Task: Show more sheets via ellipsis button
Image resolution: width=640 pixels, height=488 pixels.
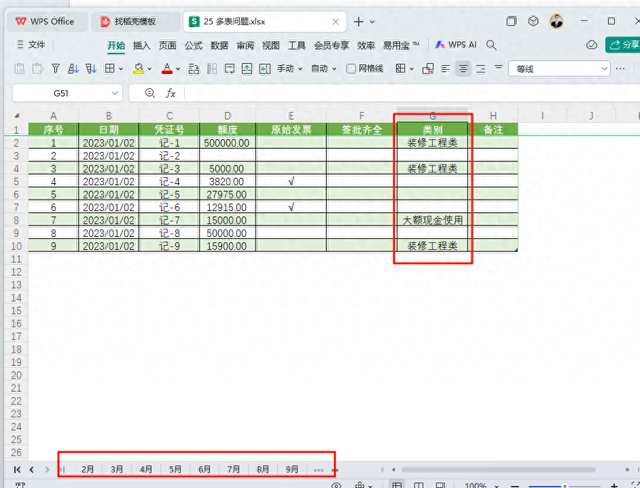Action: tap(319, 470)
